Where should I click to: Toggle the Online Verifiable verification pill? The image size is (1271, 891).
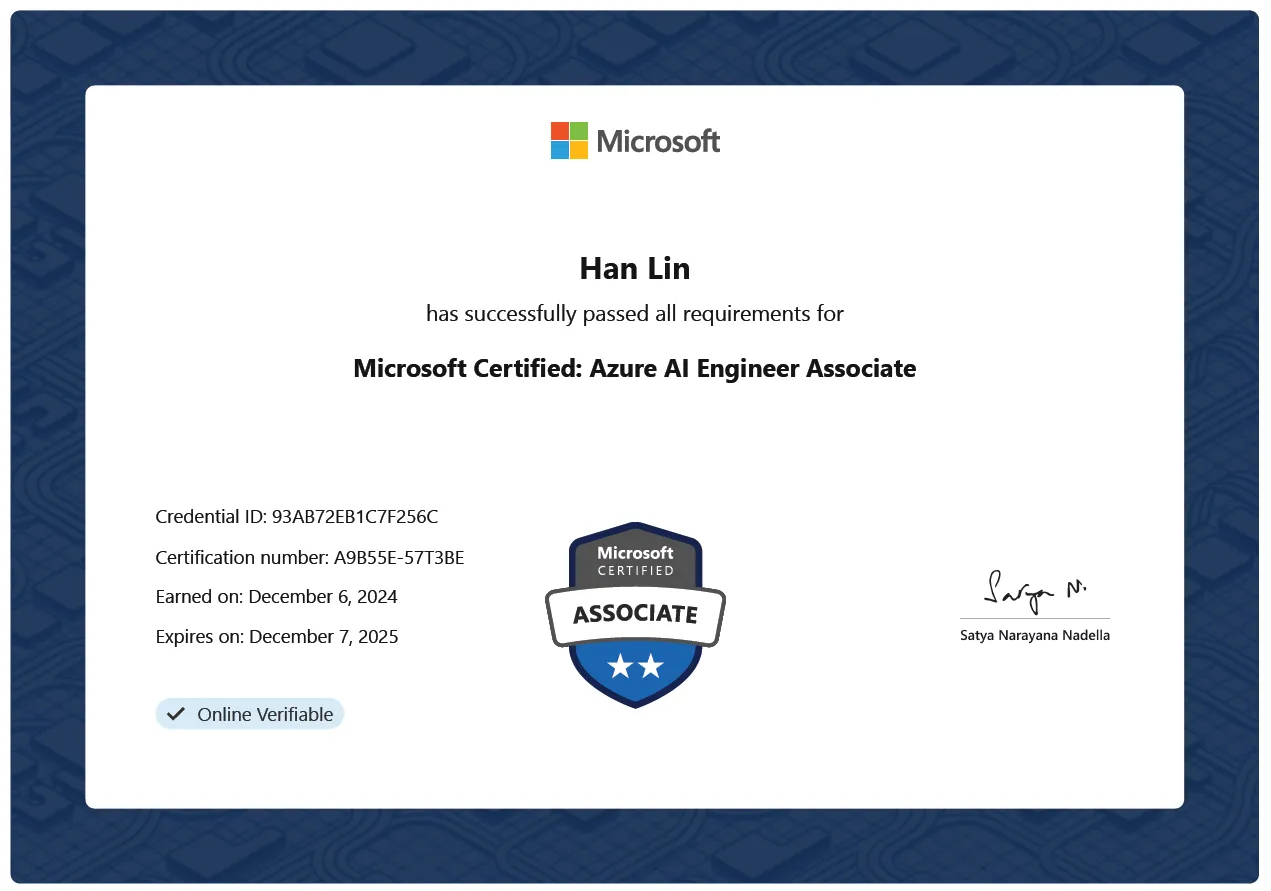pyautogui.click(x=249, y=713)
